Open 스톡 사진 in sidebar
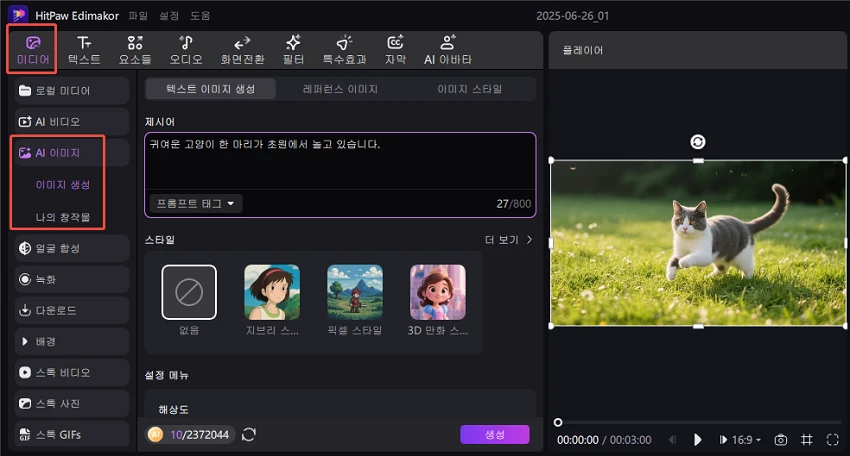 point(72,403)
